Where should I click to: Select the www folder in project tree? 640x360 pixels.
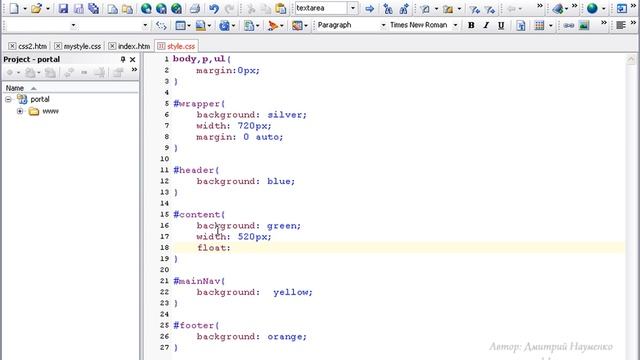[x=51, y=111]
